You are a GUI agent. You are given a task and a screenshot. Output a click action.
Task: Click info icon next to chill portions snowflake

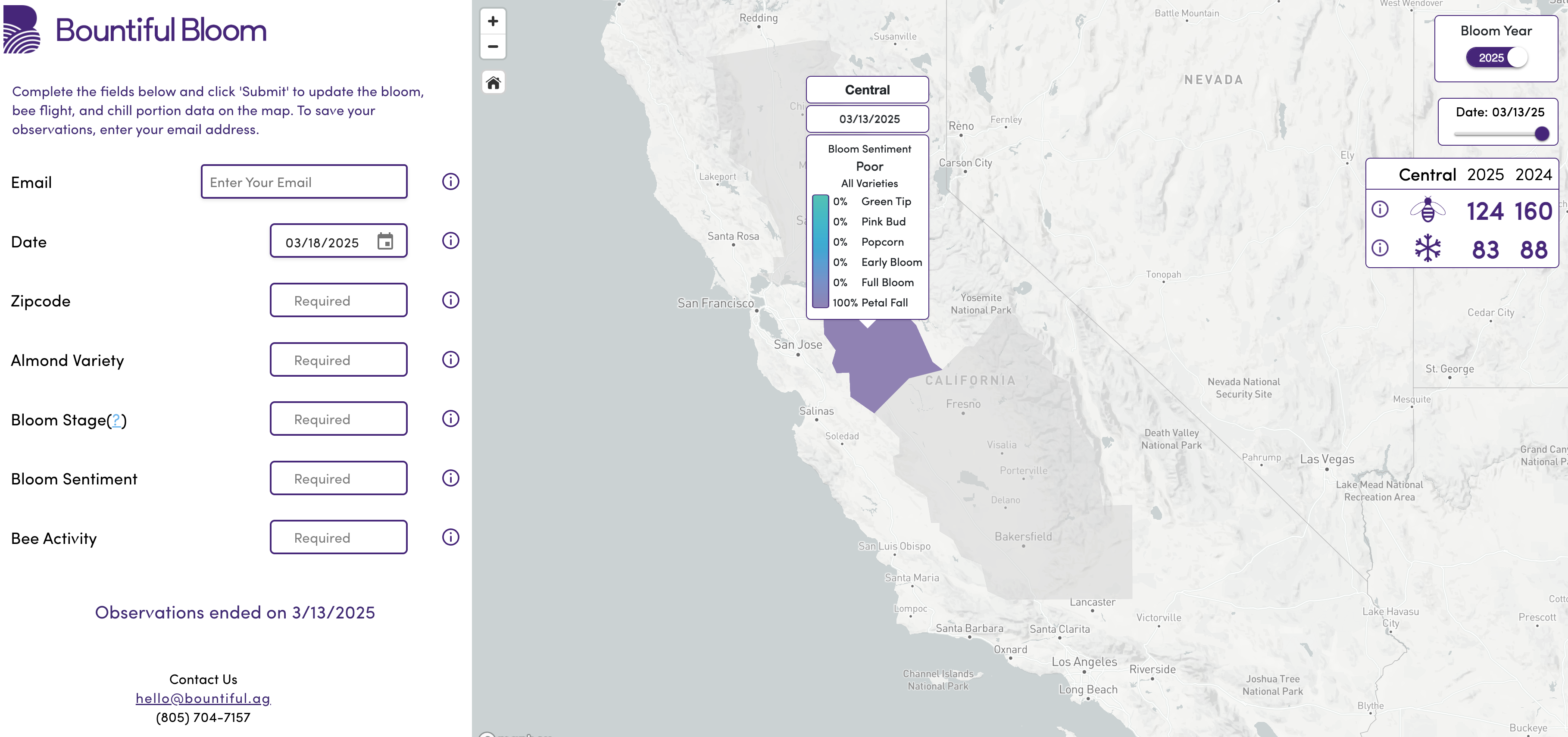(x=1379, y=248)
